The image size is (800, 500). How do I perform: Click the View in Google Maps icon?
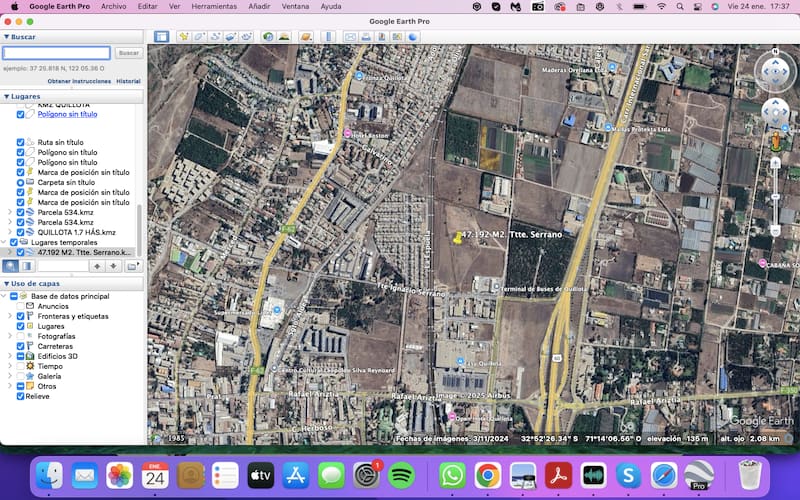[x=397, y=37]
